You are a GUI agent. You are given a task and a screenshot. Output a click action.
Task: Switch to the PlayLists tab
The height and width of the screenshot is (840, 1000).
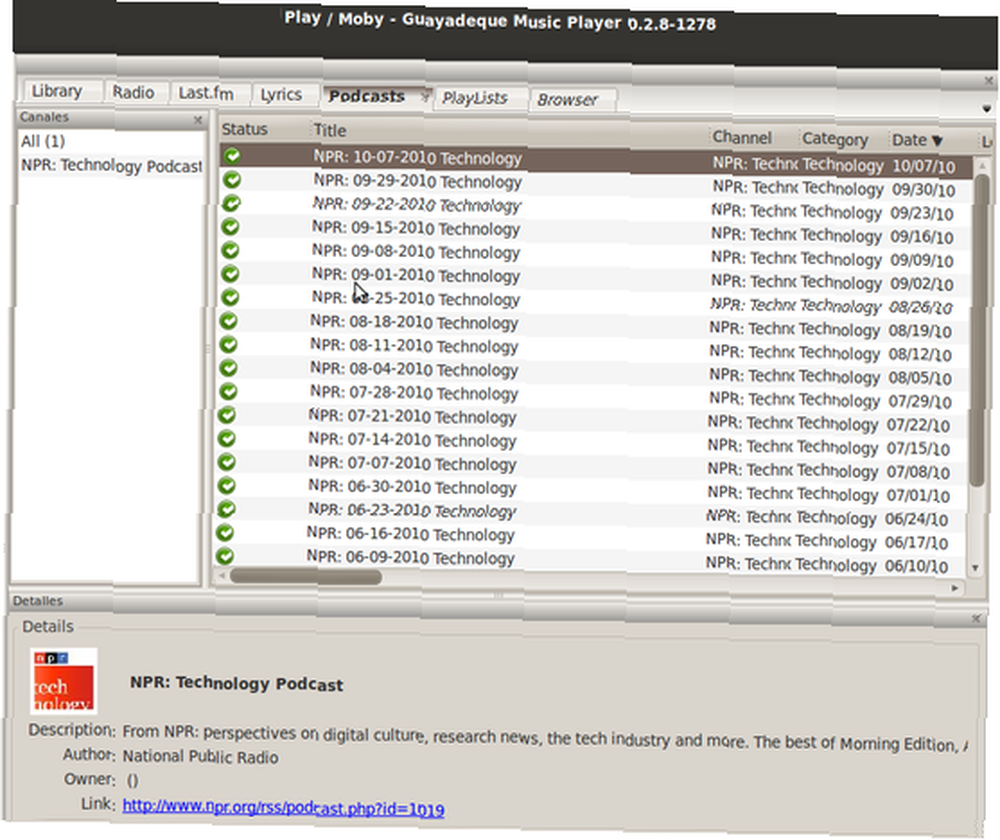tap(475, 98)
